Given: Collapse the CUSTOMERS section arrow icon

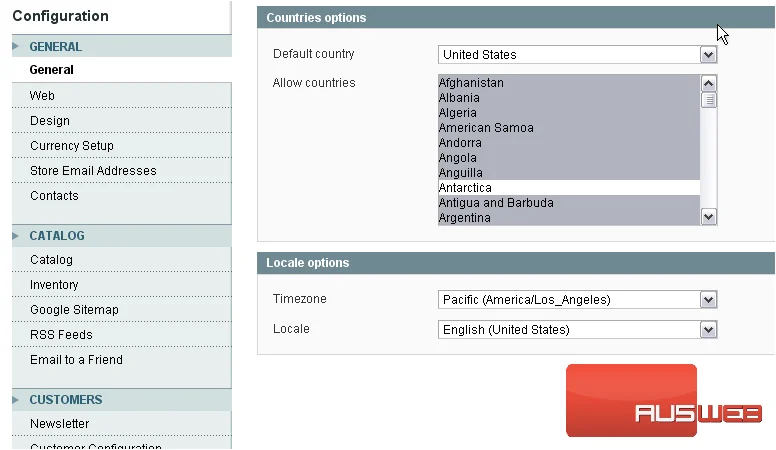Looking at the screenshot, I should (15, 400).
